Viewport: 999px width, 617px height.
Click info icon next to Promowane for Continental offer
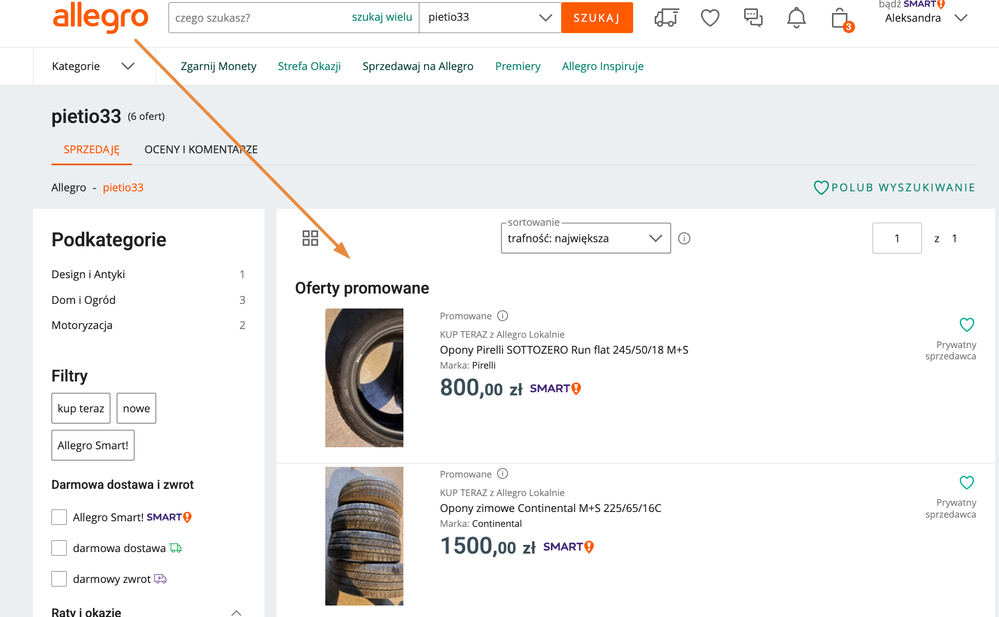(x=503, y=474)
